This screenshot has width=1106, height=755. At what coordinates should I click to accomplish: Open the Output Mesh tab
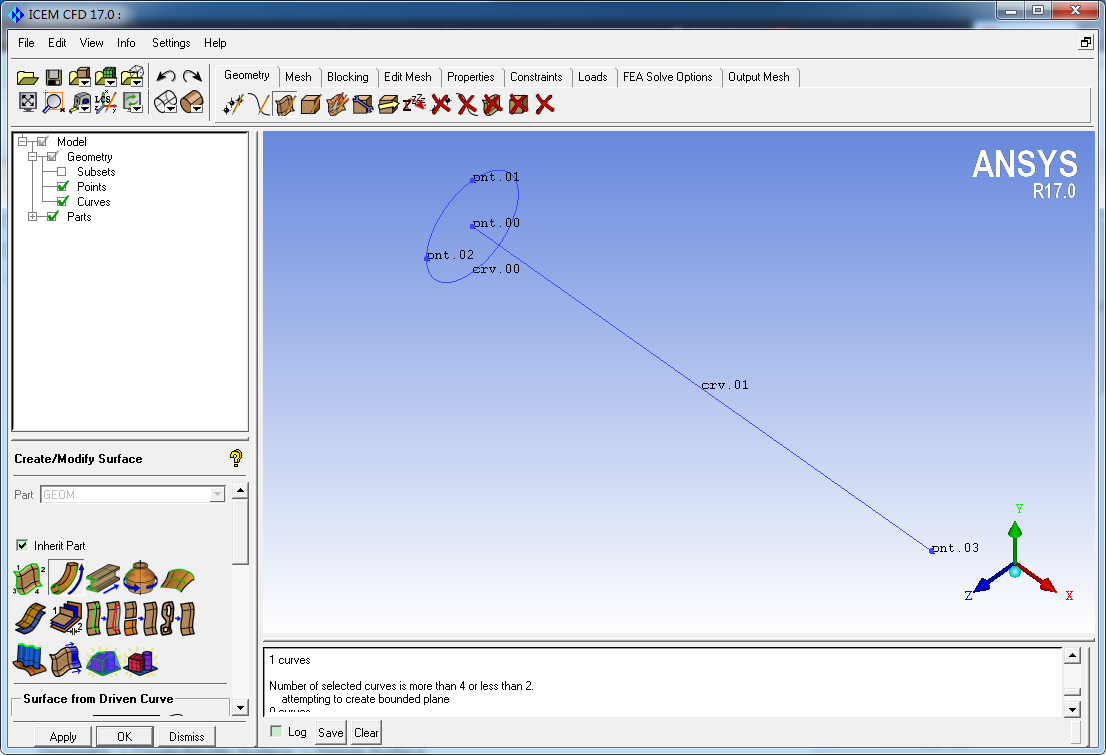coord(759,77)
